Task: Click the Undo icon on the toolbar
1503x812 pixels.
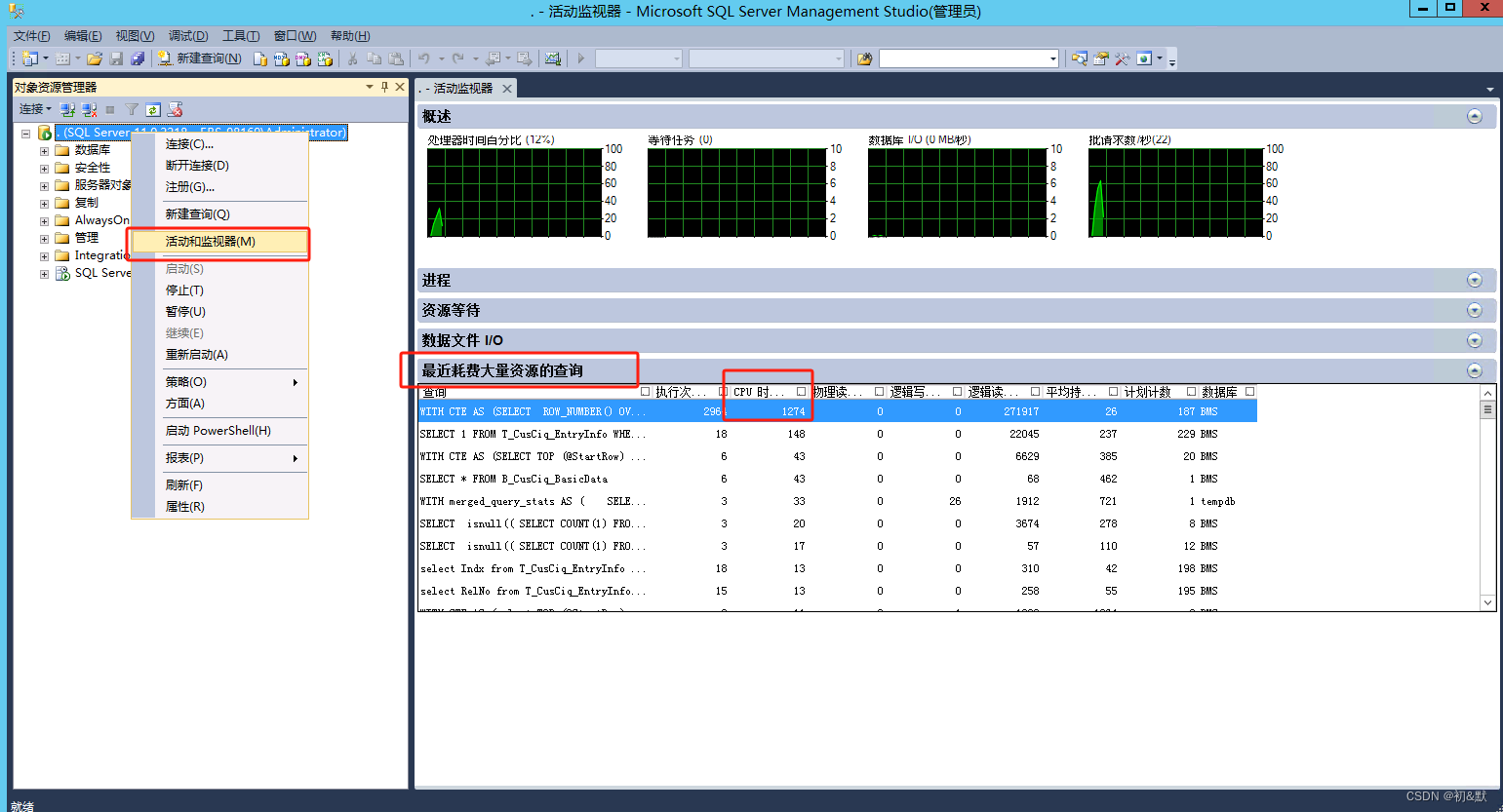Action: [426, 58]
